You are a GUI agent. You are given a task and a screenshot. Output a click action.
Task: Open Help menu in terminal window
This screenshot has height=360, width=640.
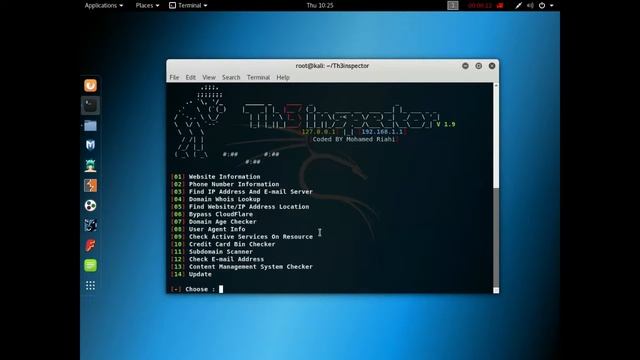pyautogui.click(x=283, y=77)
